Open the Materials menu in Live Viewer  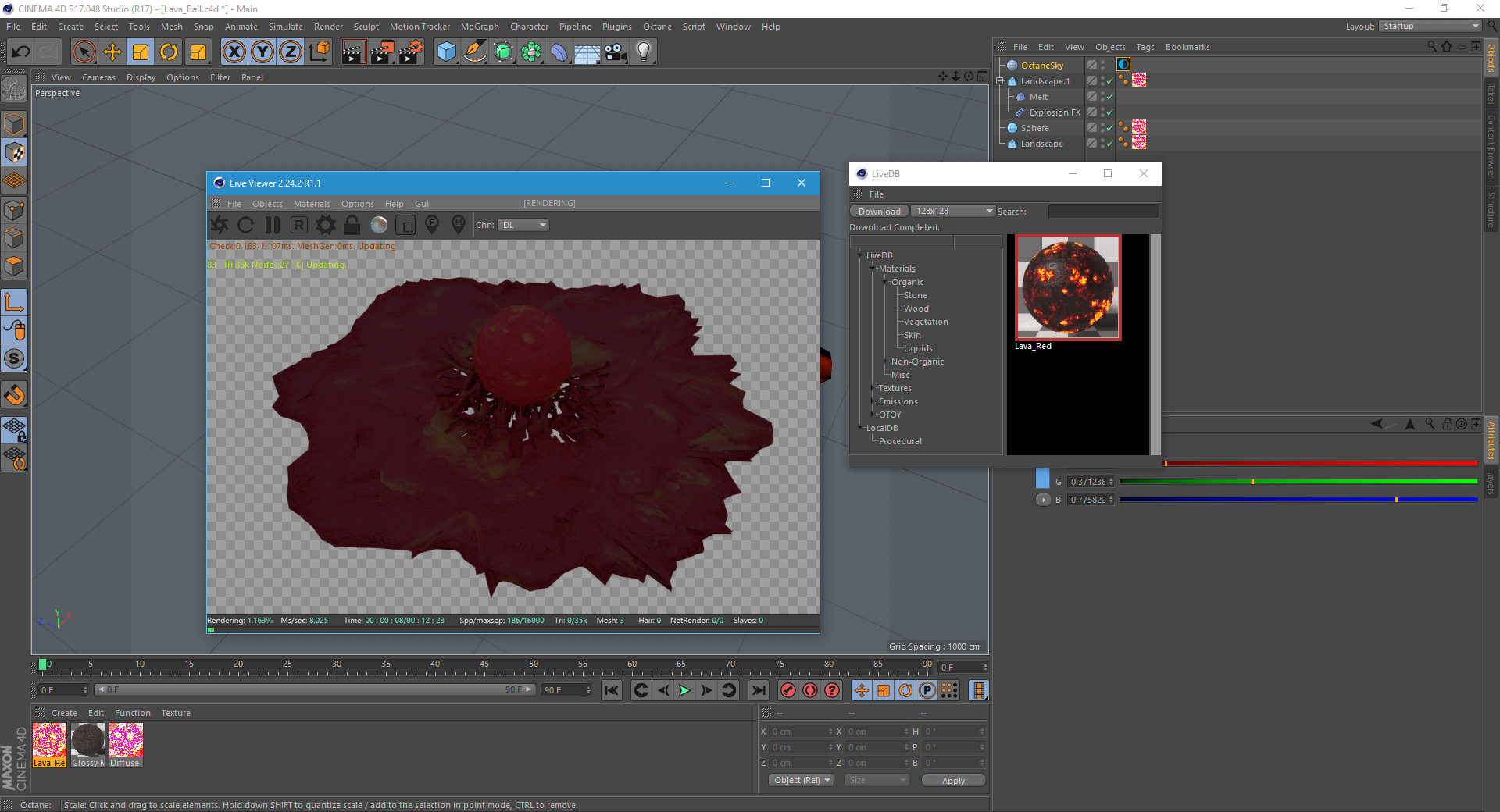coord(312,204)
